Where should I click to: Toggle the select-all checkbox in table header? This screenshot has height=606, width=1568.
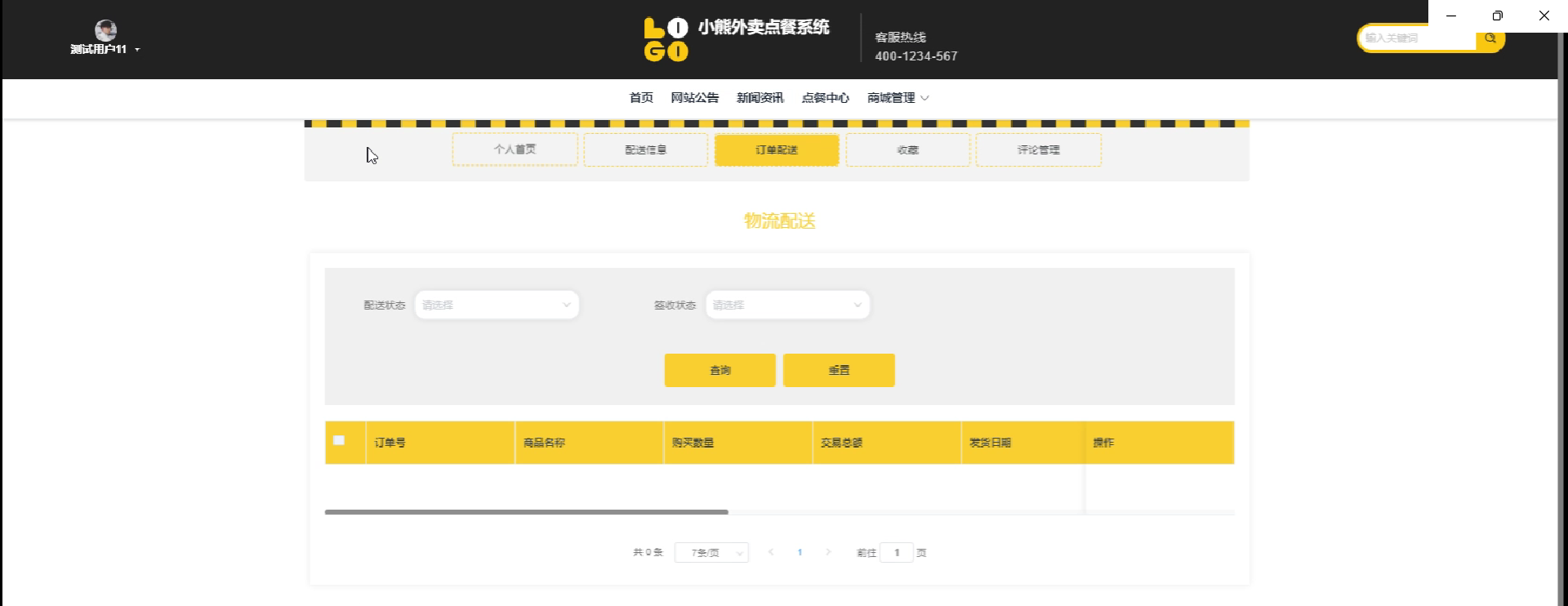pos(339,441)
